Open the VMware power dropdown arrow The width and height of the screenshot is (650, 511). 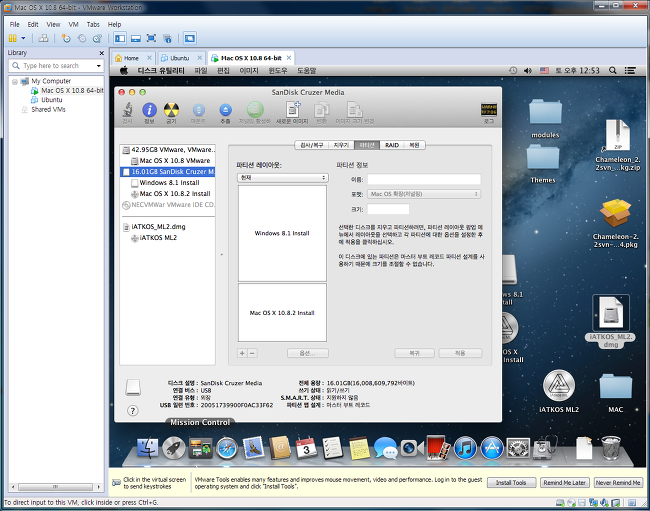(x=23, y=39)
